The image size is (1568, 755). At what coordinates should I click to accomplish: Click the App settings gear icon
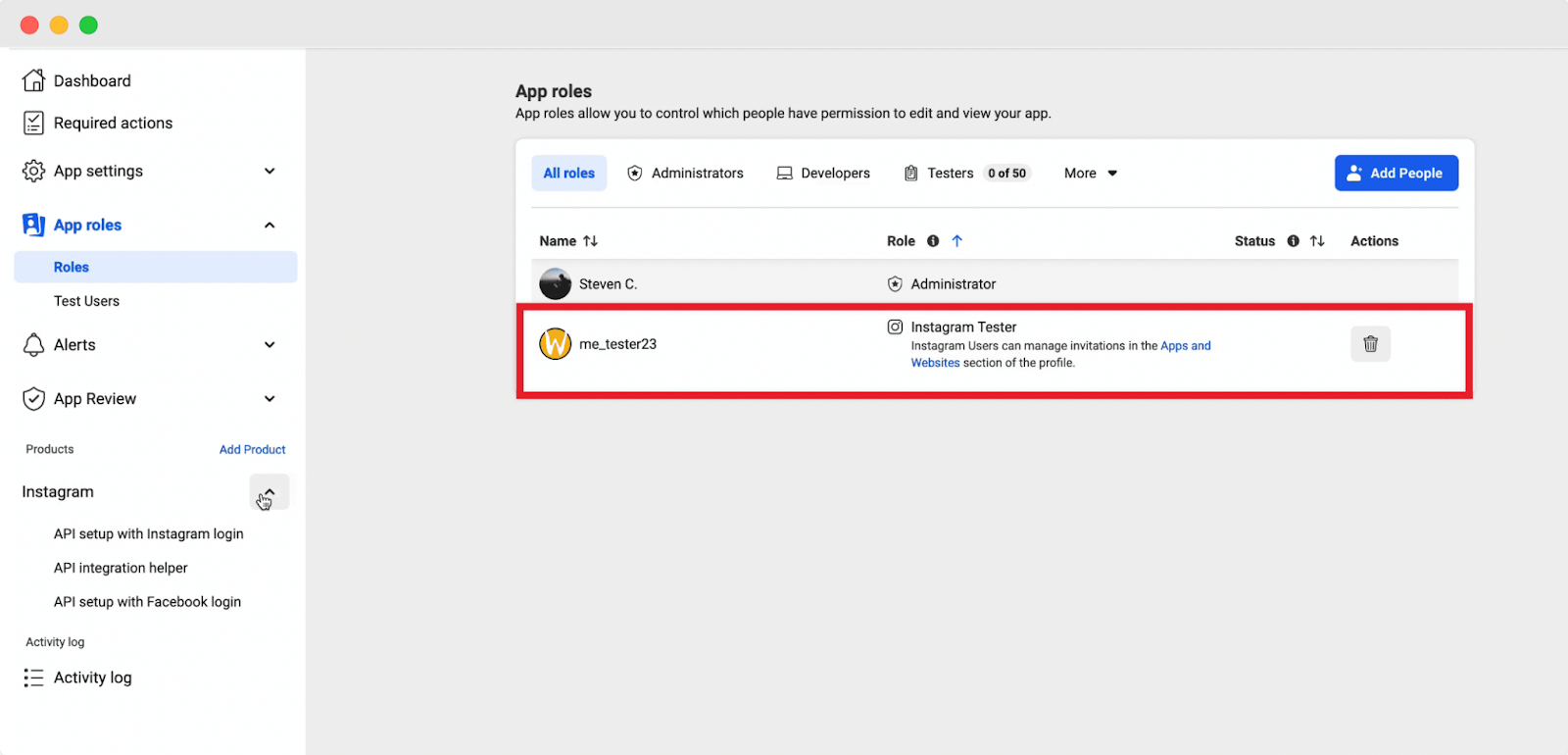[33, 171]
